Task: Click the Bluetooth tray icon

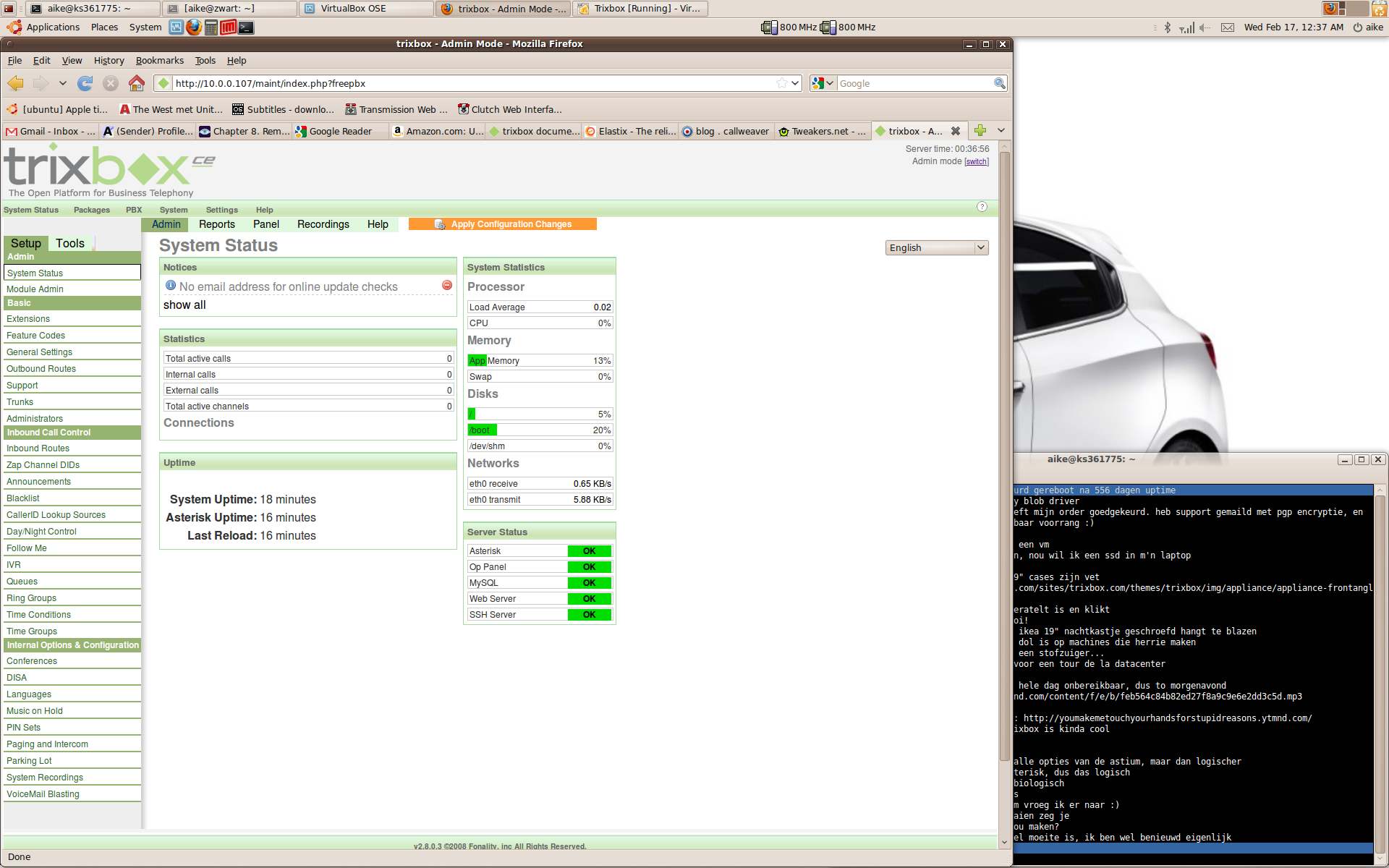Action: pos(1167,27)
